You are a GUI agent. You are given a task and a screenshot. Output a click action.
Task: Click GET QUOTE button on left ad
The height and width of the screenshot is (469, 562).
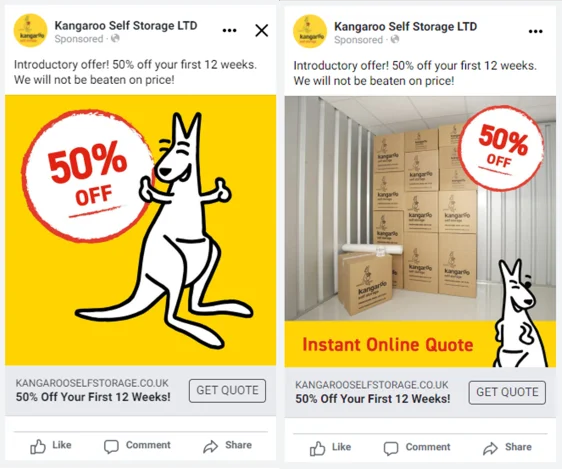pyautogui.click(x=227, y=391)
